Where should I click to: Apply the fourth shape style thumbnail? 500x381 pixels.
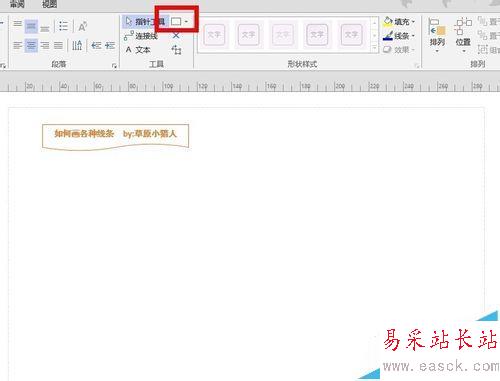317,34
